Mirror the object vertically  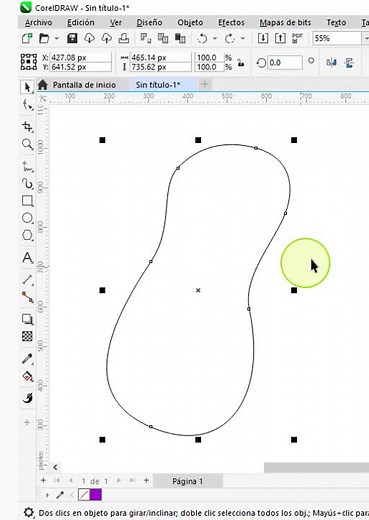349,62
